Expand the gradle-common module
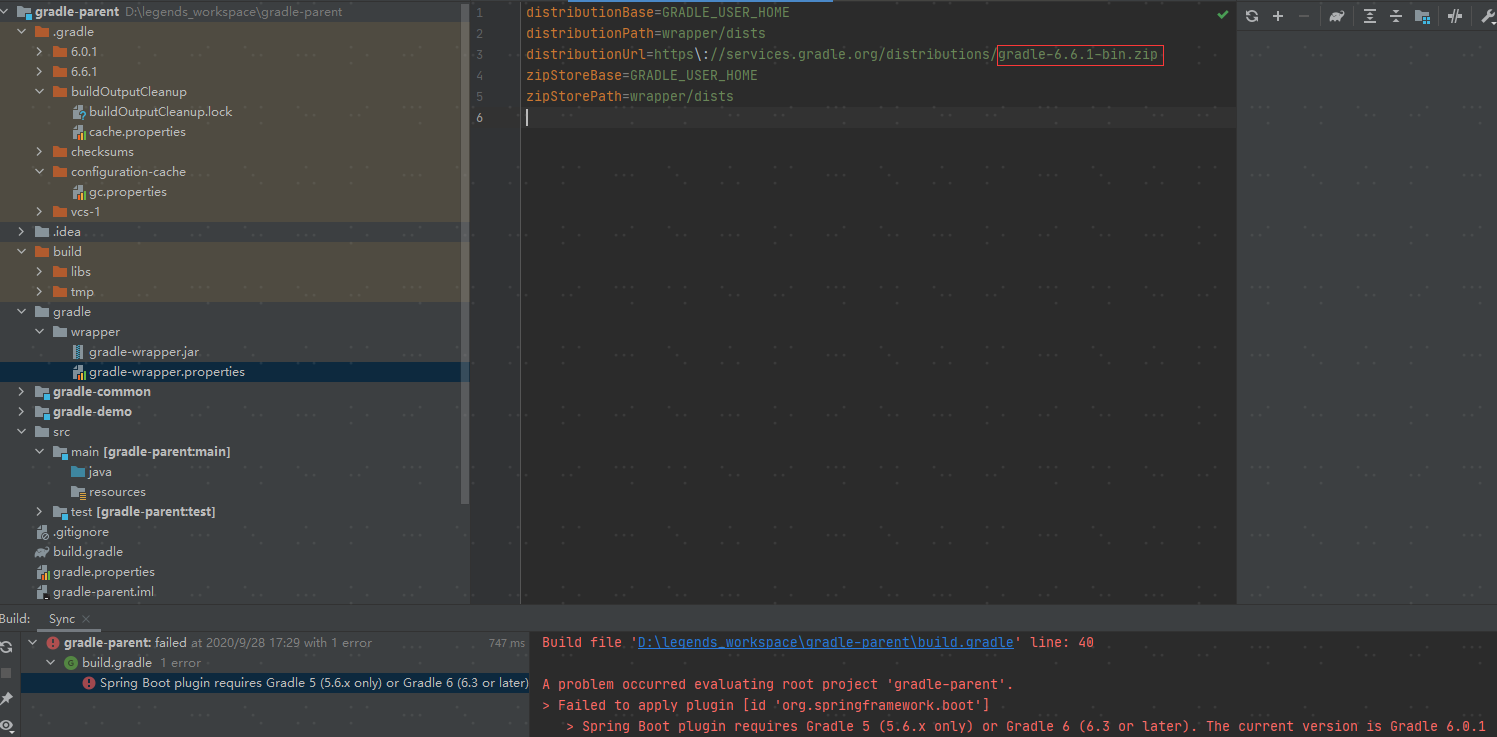This screenshot has height=737, width=1497. coord(21,392)
